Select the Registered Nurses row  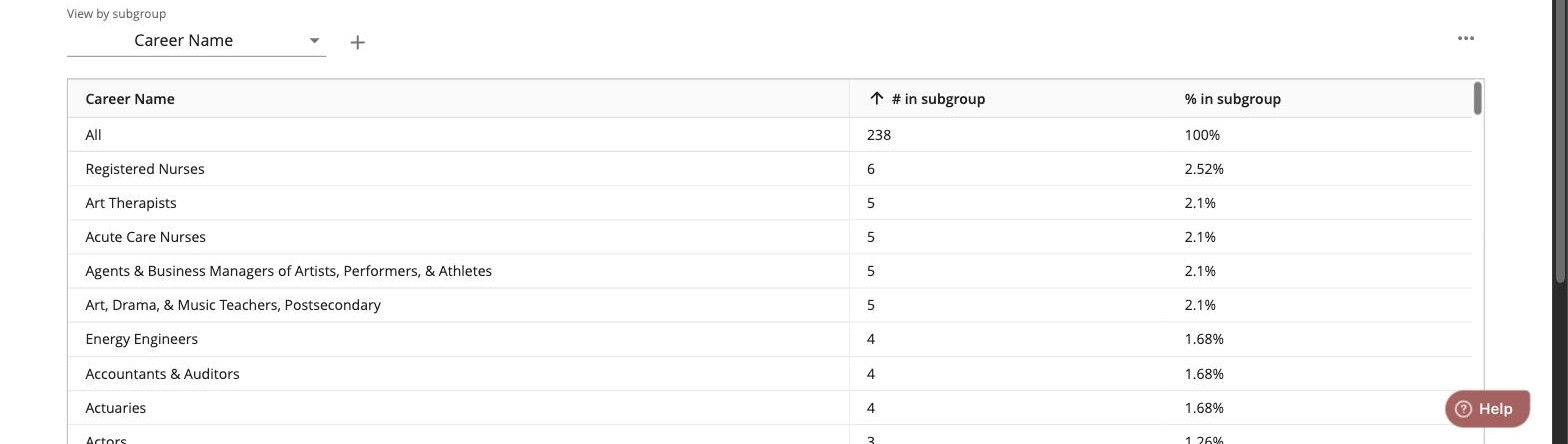pos(770,169)
